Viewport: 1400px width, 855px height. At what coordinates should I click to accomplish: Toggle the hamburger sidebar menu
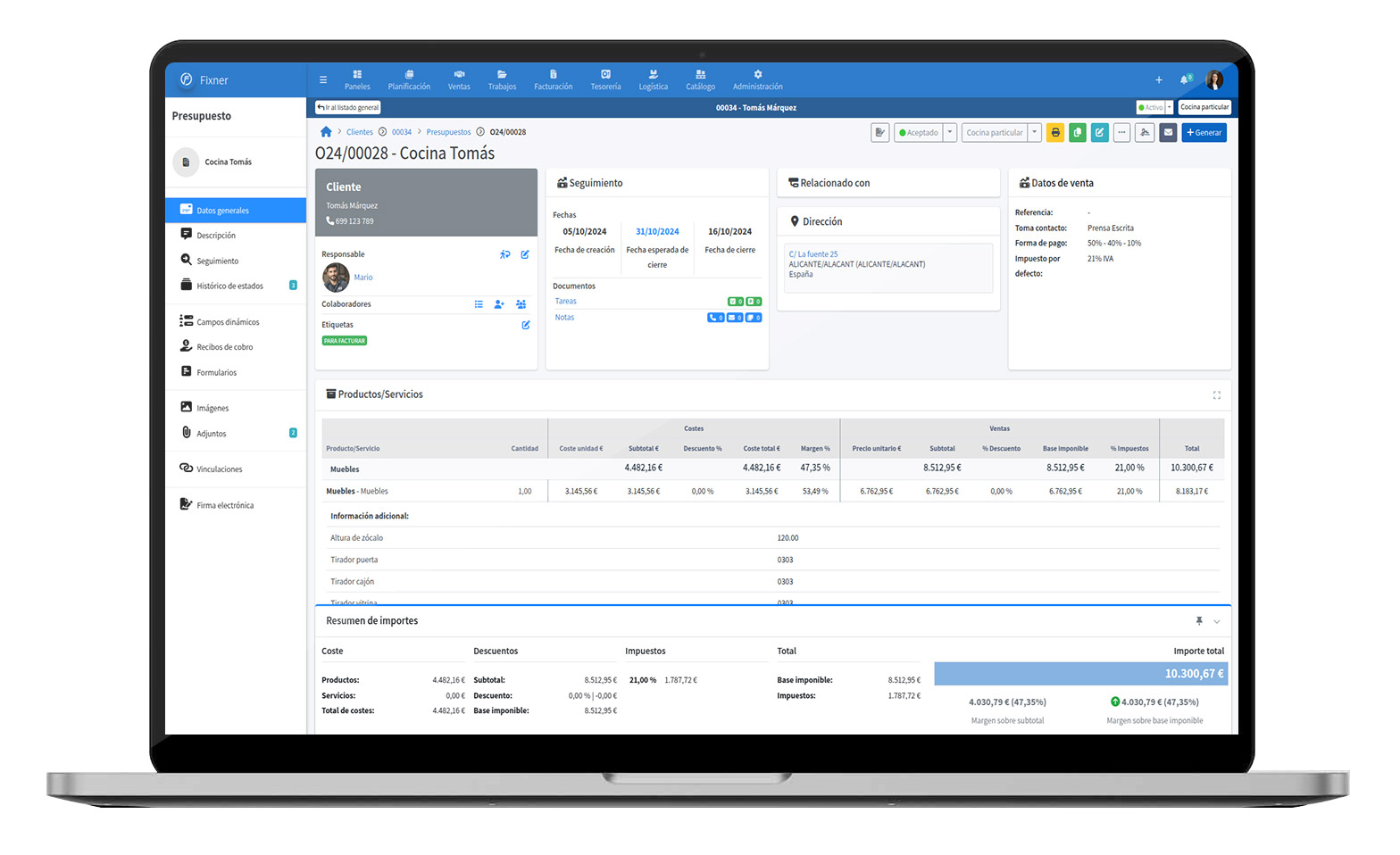click(323, 80)
